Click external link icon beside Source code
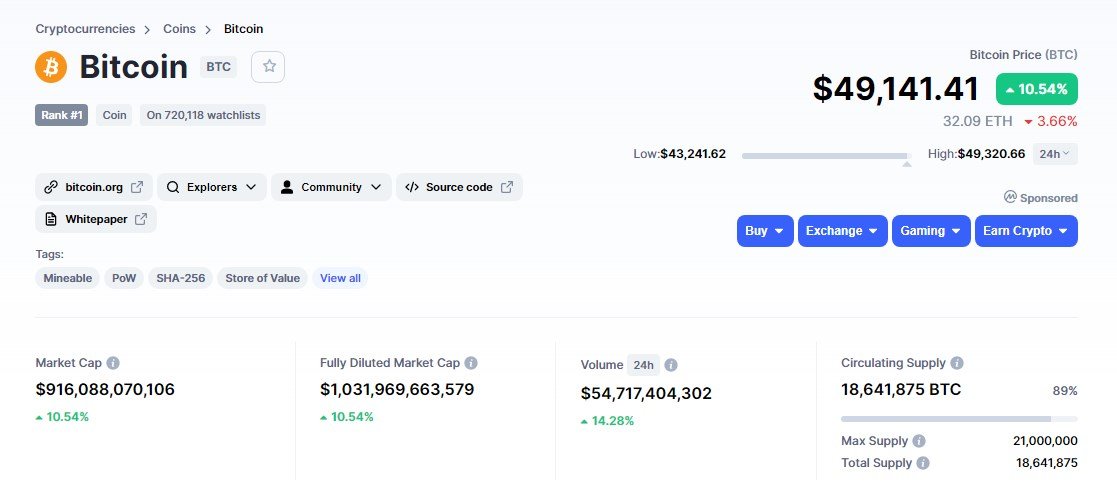 point(506,187)
